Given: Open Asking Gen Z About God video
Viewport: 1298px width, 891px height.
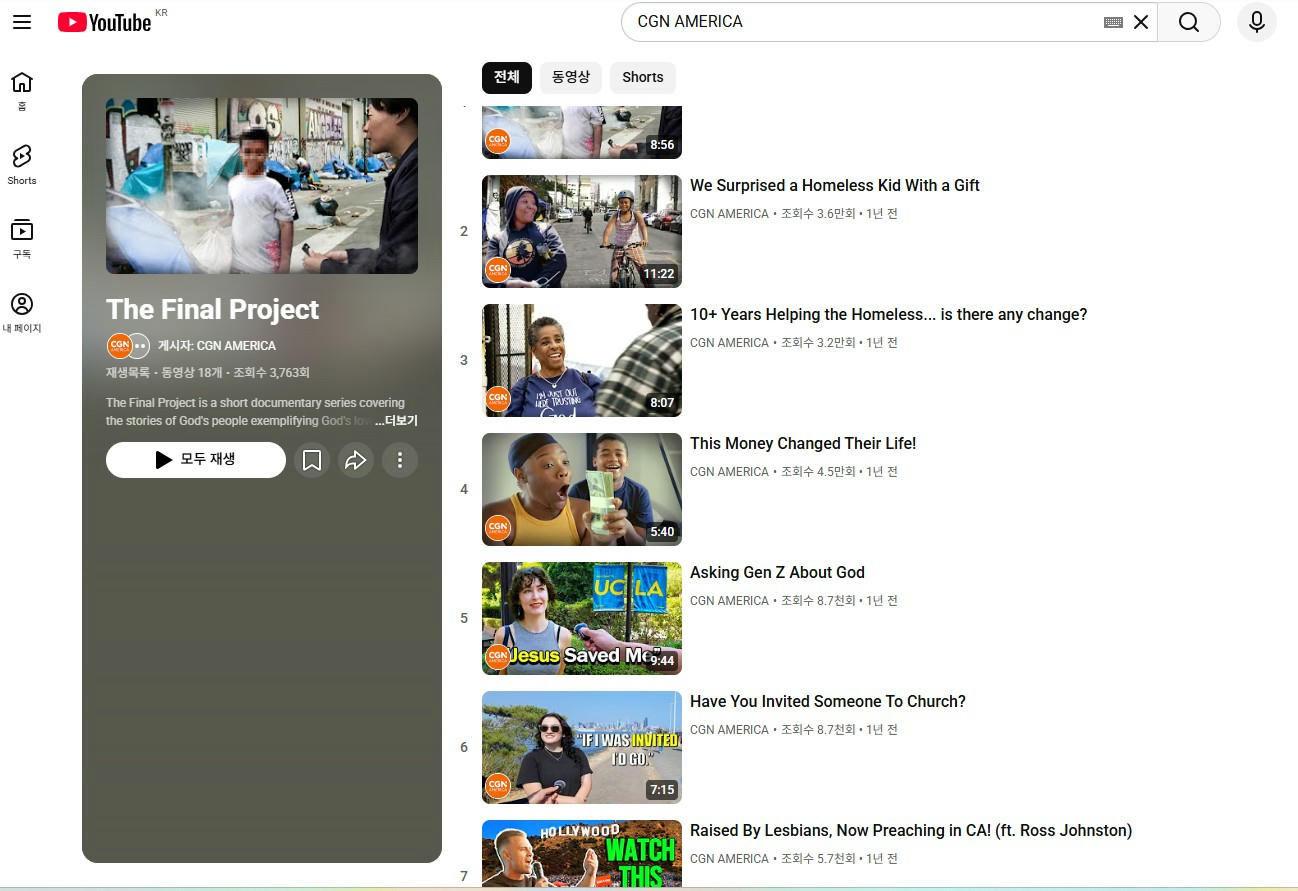Looking at the screenshot, I should pos(777,572).
